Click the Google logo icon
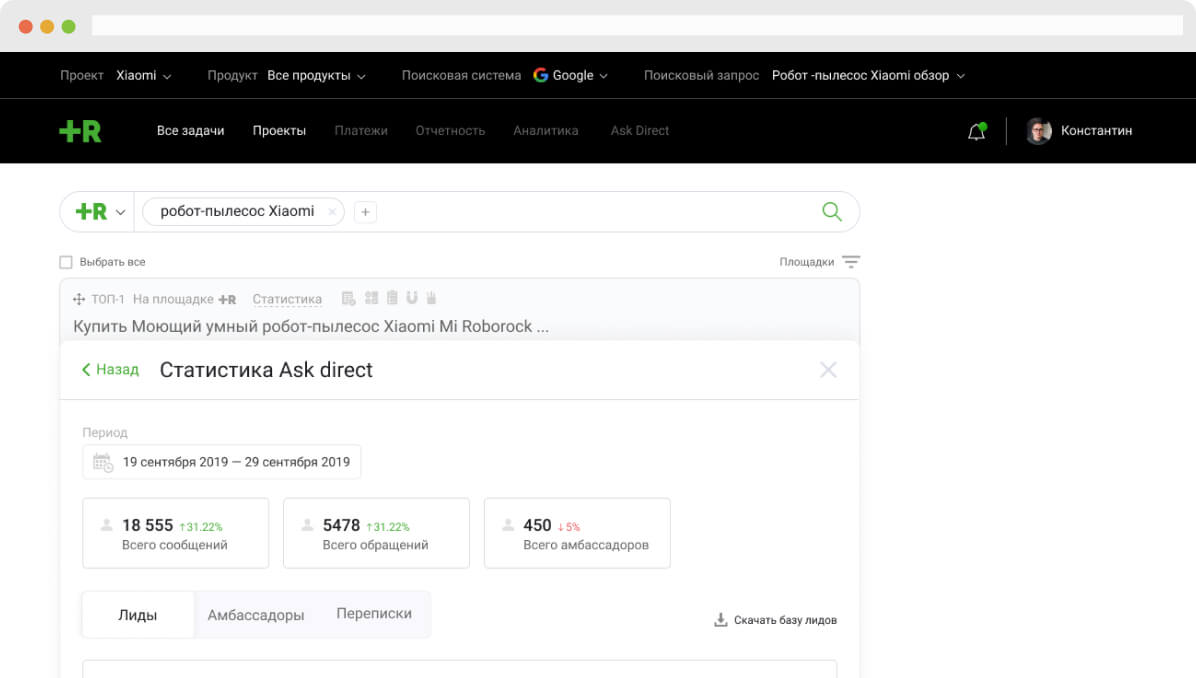Image resolution: width=1196 pixels, height=678 pixels. [541, 75]
